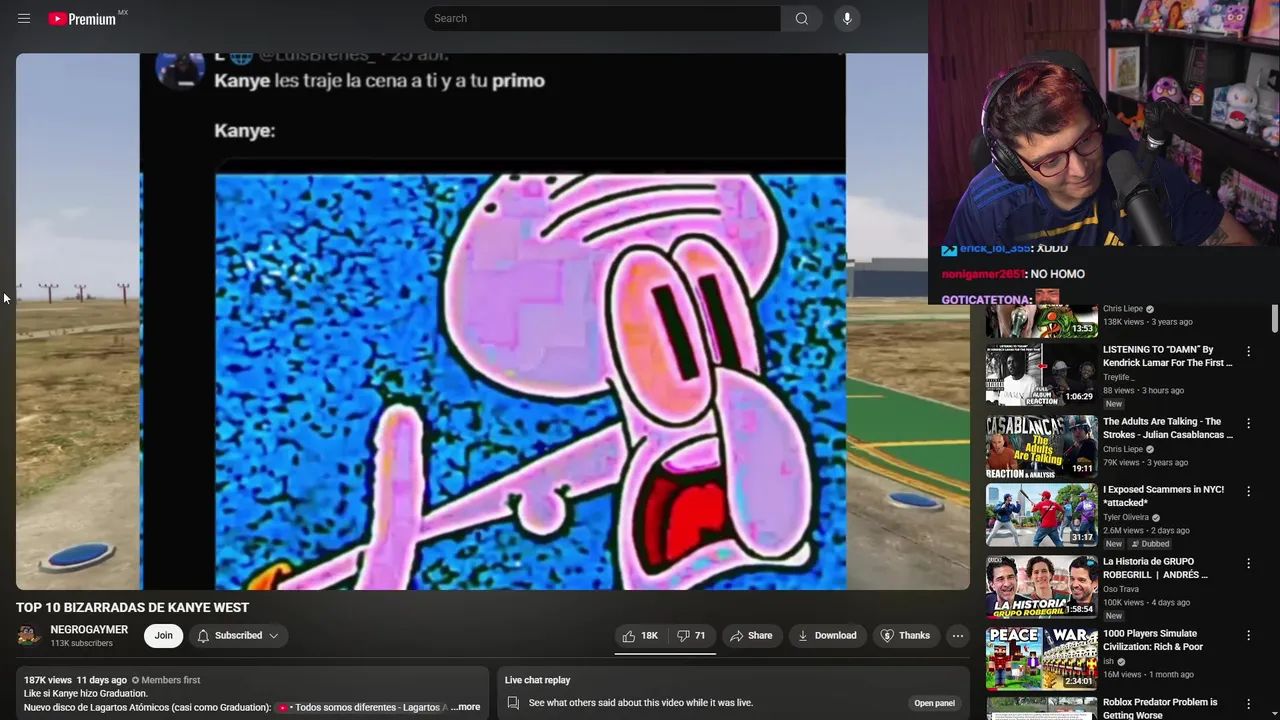1280x720 pixels.
Task: Click the Kanye Squidward video player
Action: pos(492,321)
